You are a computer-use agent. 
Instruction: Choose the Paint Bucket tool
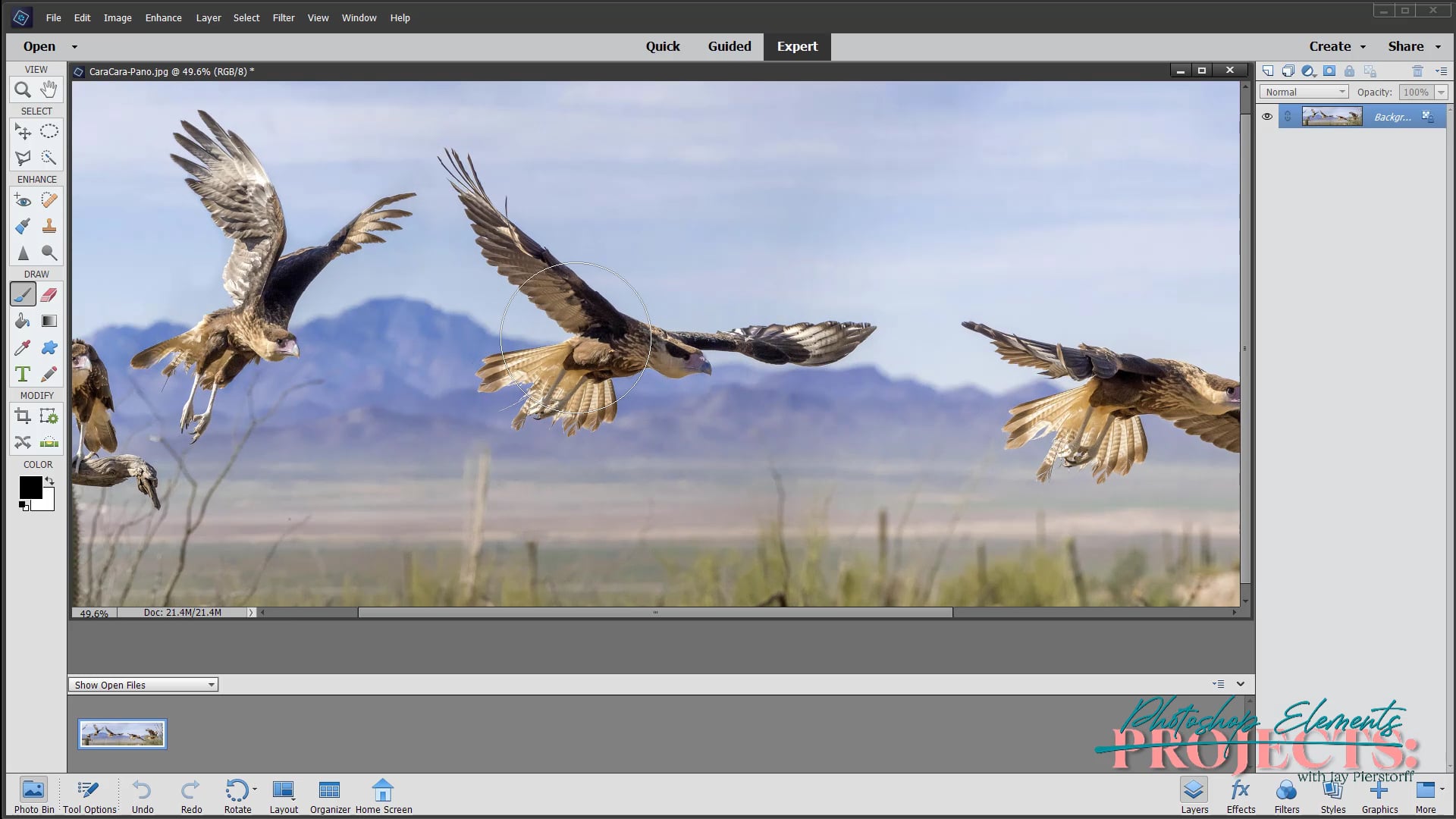click(23, 321)
